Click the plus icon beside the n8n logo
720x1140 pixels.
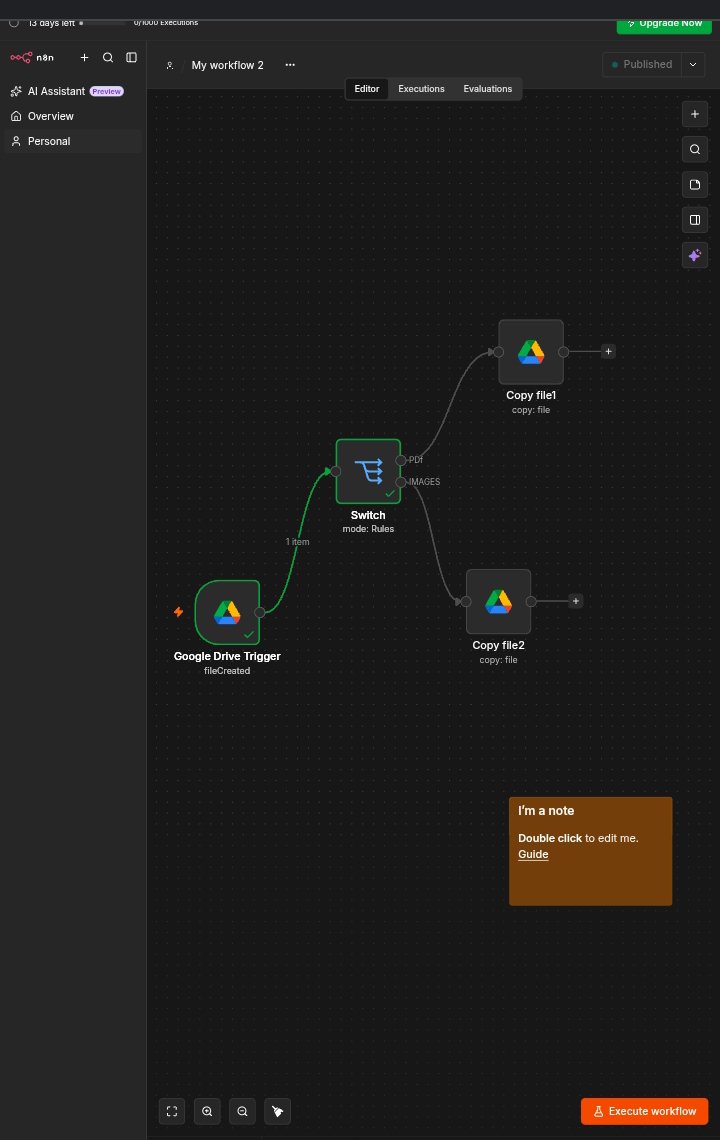point(84,57)
